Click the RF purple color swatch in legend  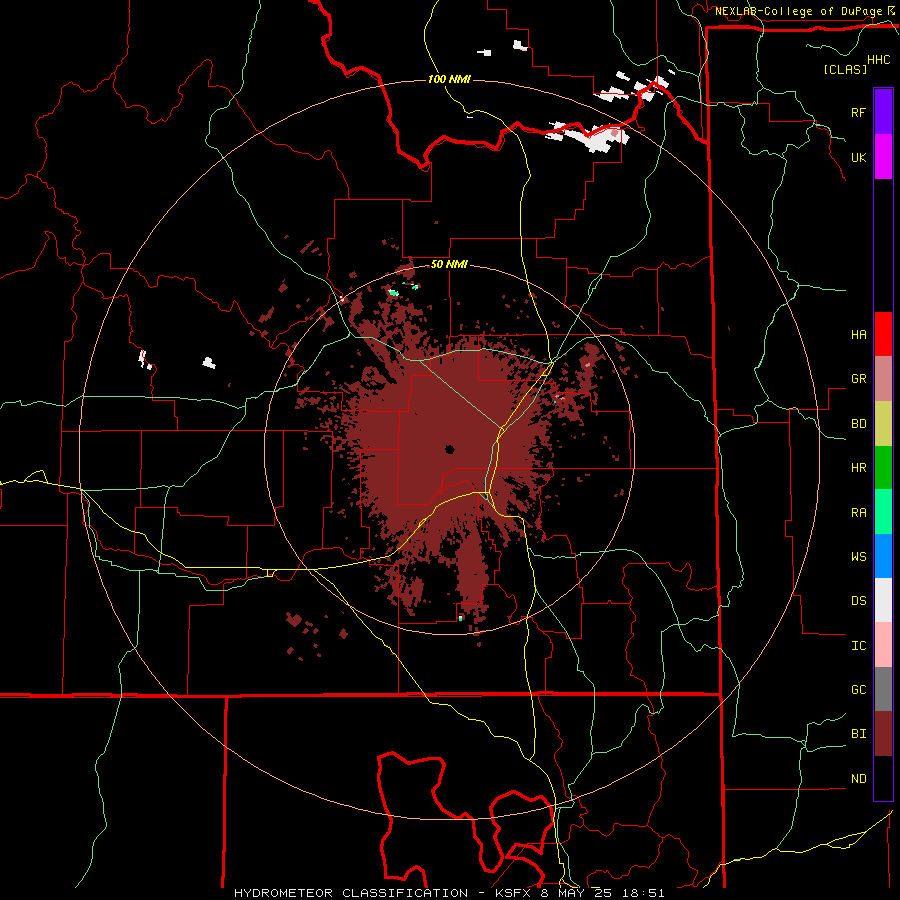(883, 112)
